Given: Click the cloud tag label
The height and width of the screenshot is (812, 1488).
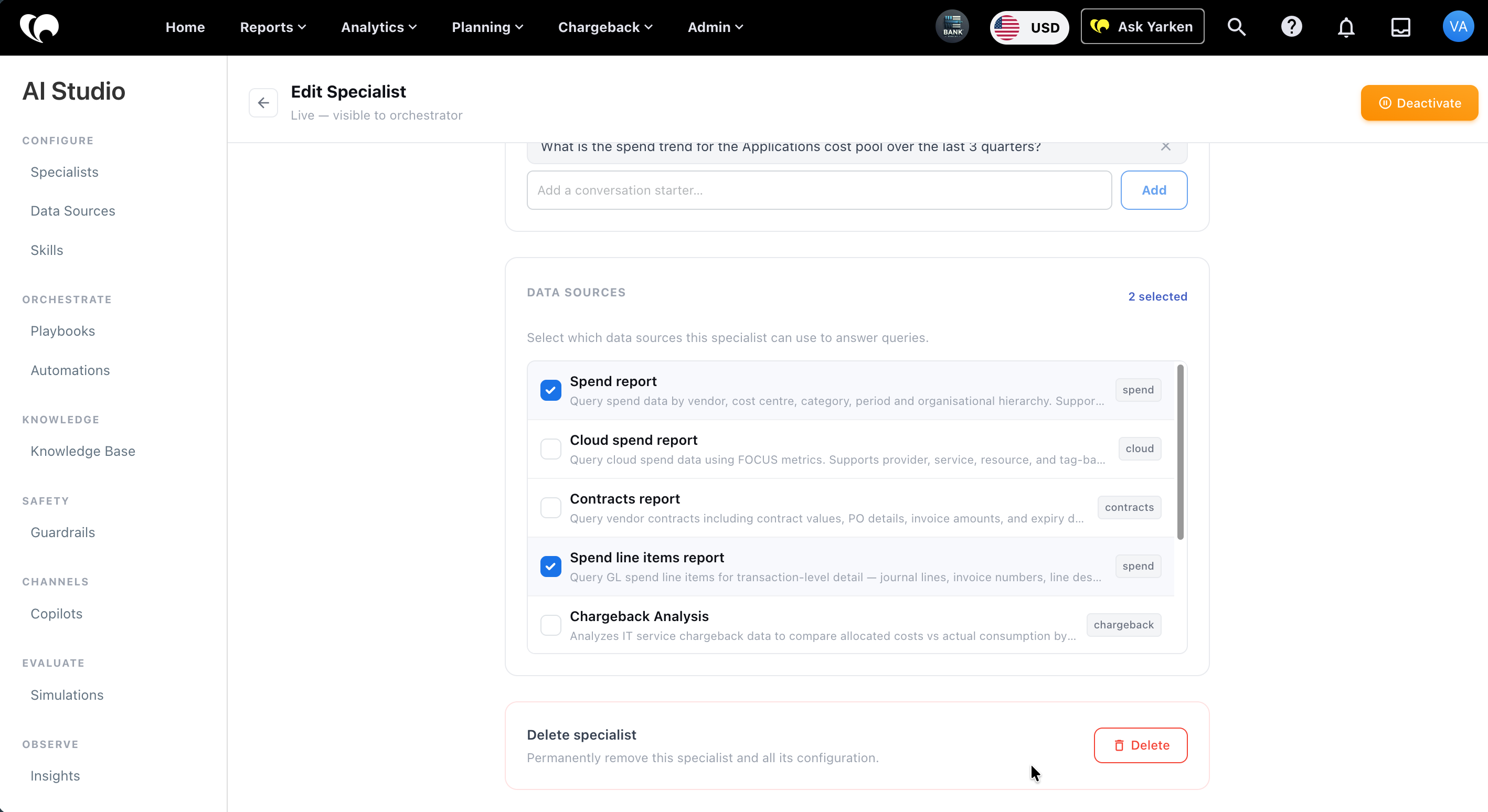Looking at the screenshot, I should [x=1139, y=448].
